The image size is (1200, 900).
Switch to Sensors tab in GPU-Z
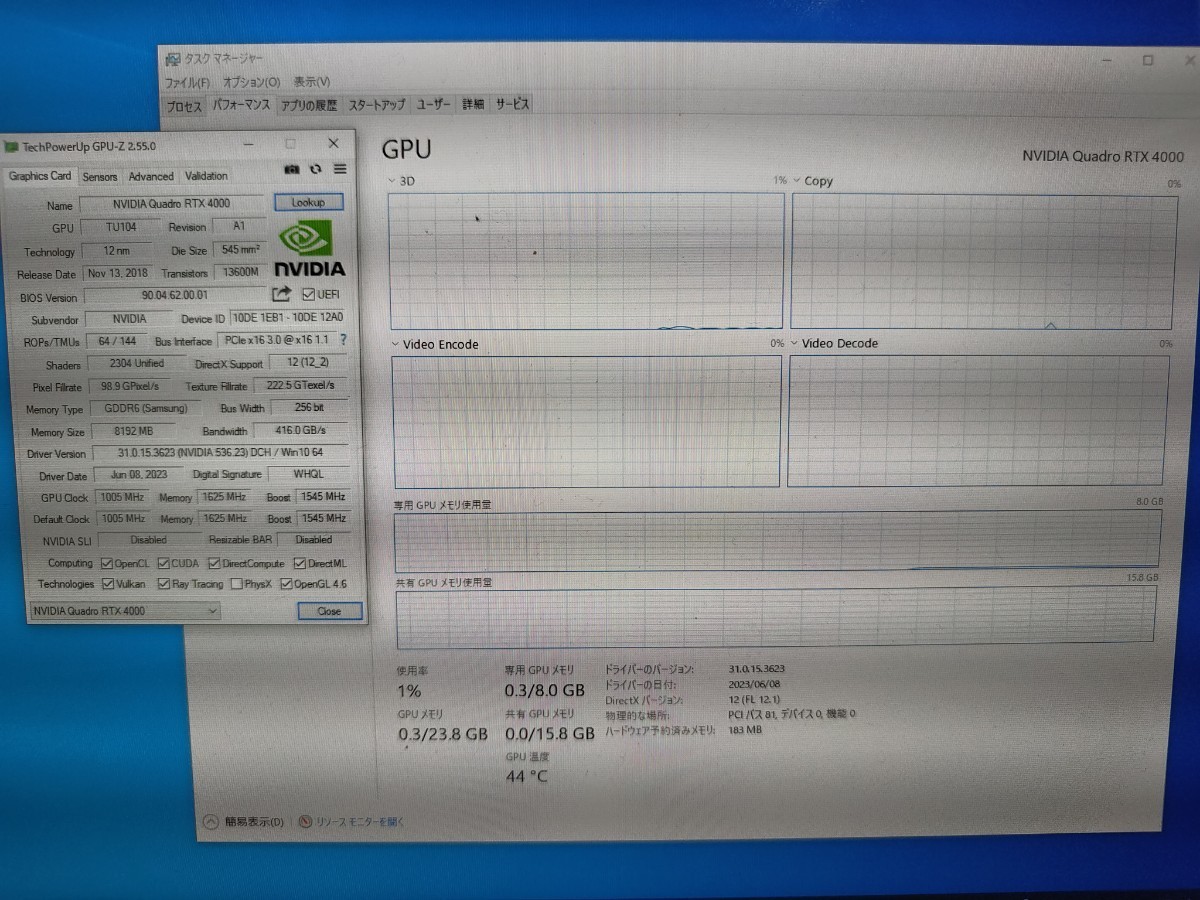[x=100, y=177]
